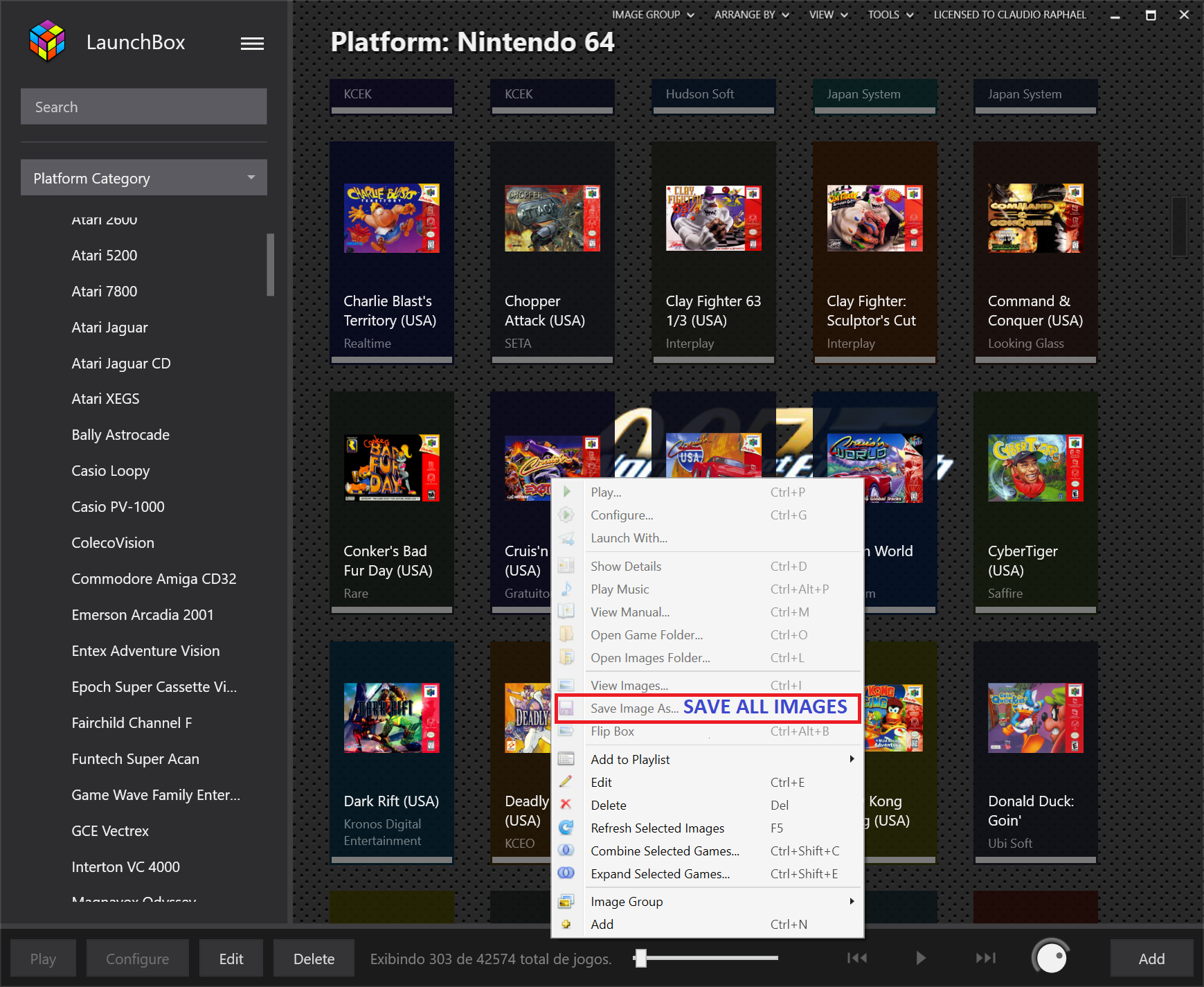This screenshot has height=987, width=1204.
Task: Click the Add button at bottom right
Action: click(x=1151, y=959)
